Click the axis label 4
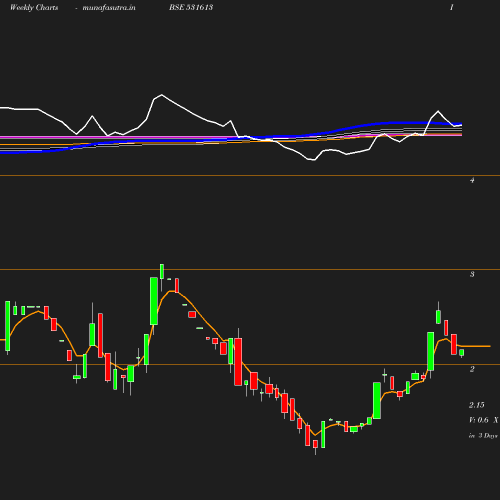This screenshot has height=500, width=500. [x=472, y=180]
